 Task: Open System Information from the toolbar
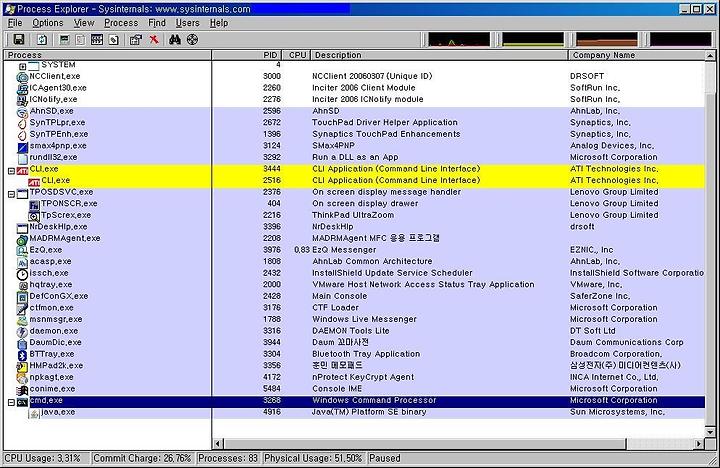click(x=64, y=39)
